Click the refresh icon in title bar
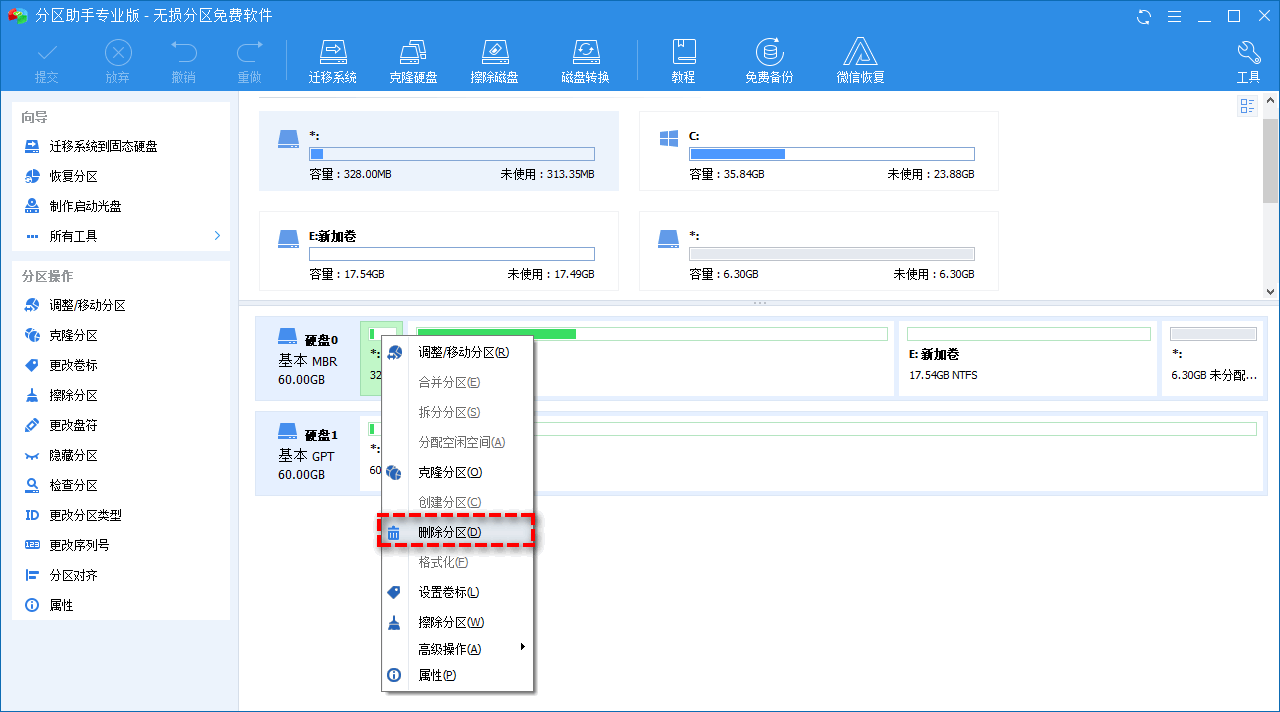 1144,16
